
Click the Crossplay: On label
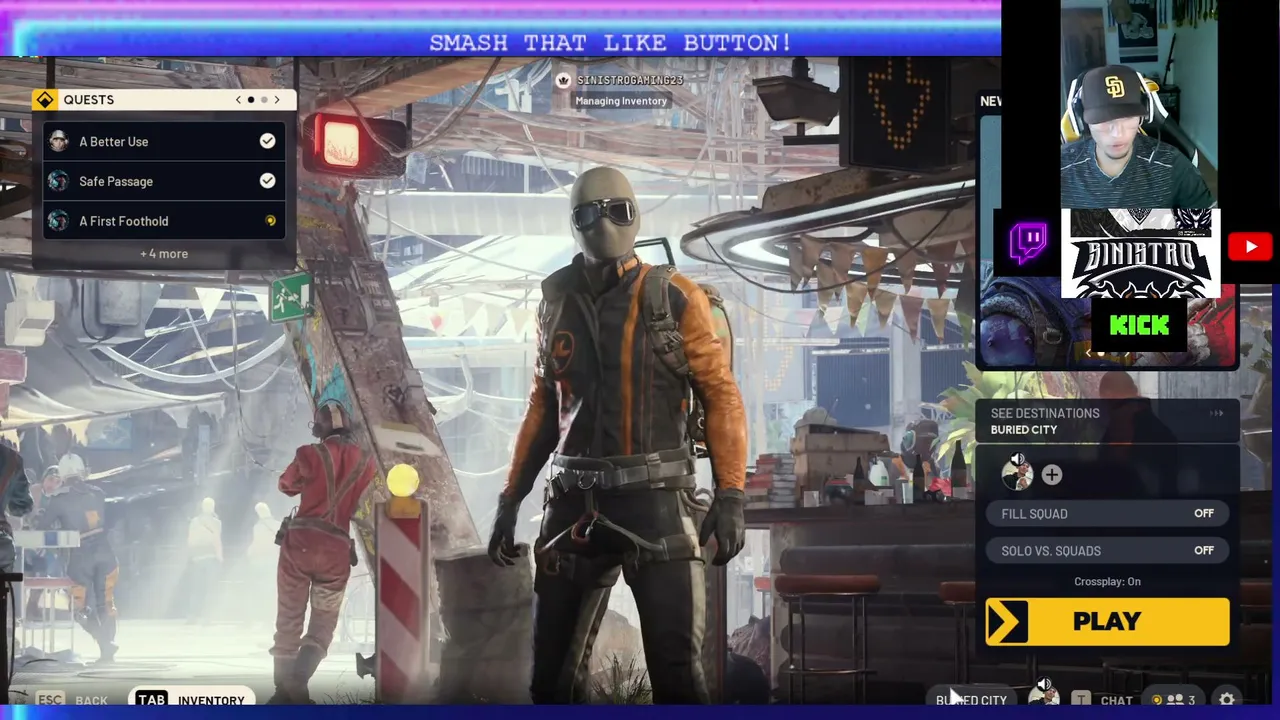pos(1107,582)
